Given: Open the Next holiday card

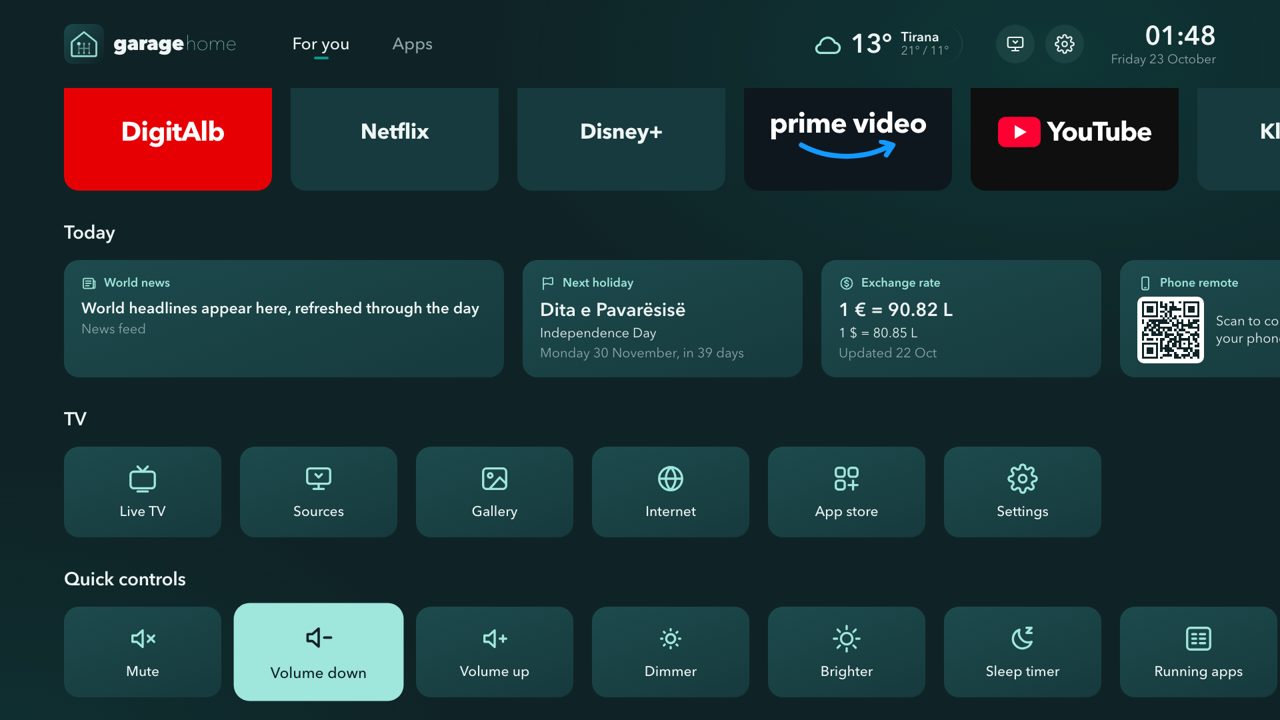Looking at the screenshot, I should [x=662, y=319].
